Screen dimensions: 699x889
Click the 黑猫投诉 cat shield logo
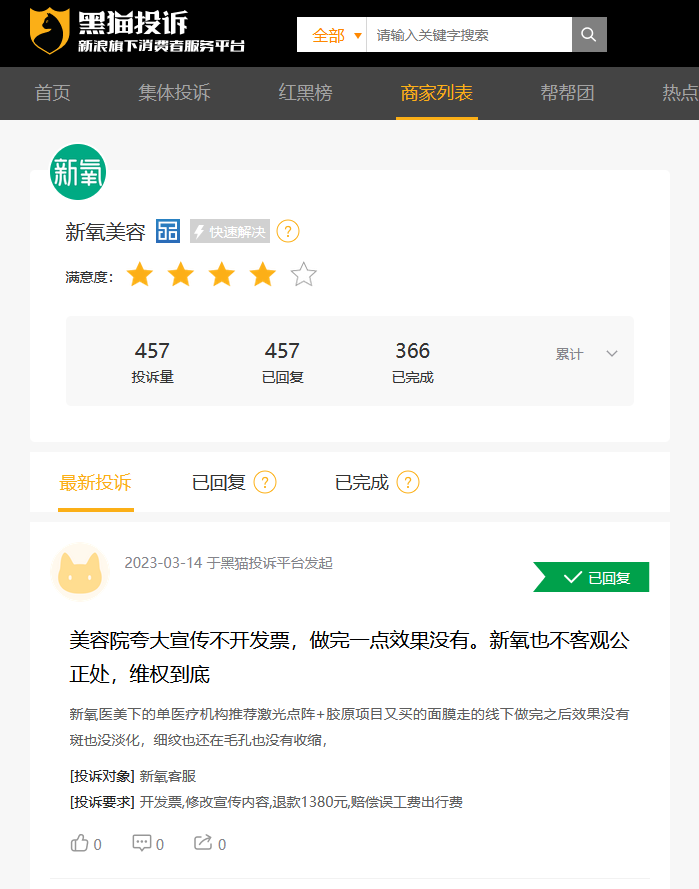pos(50,31)
